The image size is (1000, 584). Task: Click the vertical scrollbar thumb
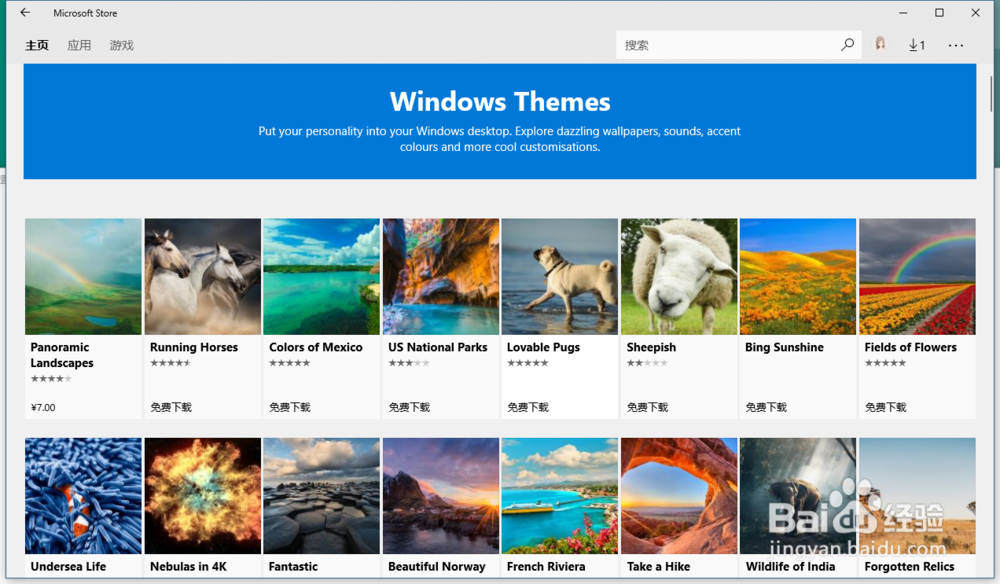pyautogui.click(x=991, y=94)
